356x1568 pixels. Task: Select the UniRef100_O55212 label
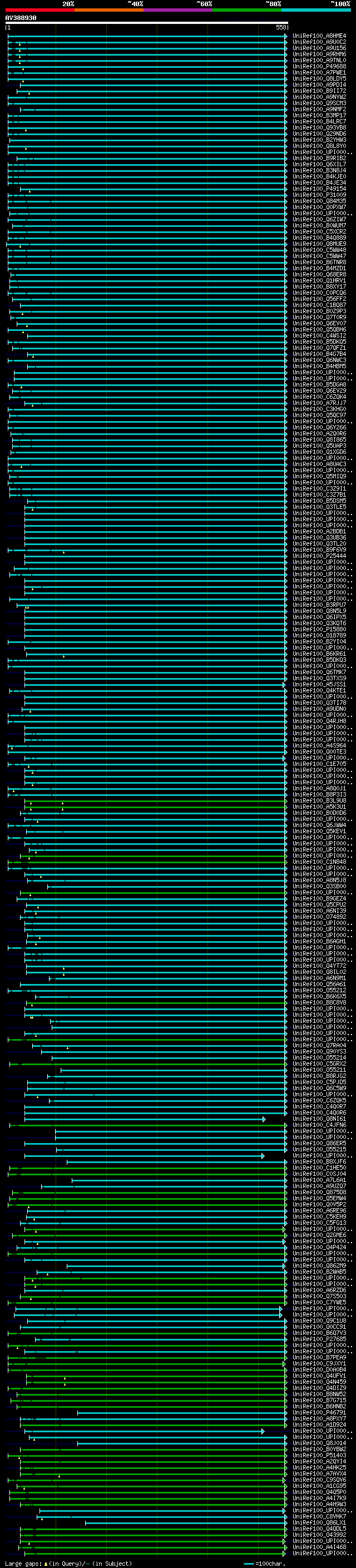(319, 990)
